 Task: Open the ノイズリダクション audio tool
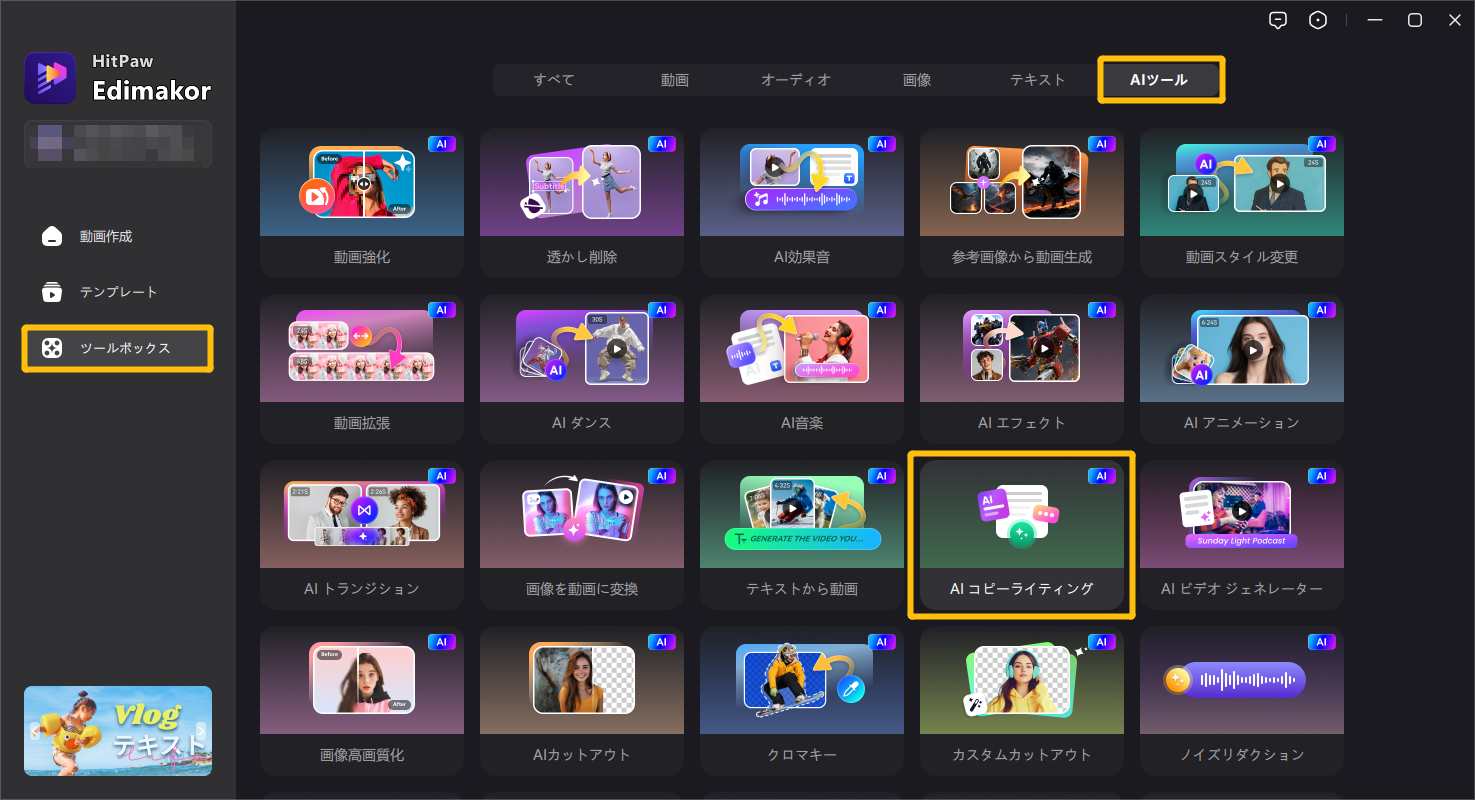tap(1241, 701)
